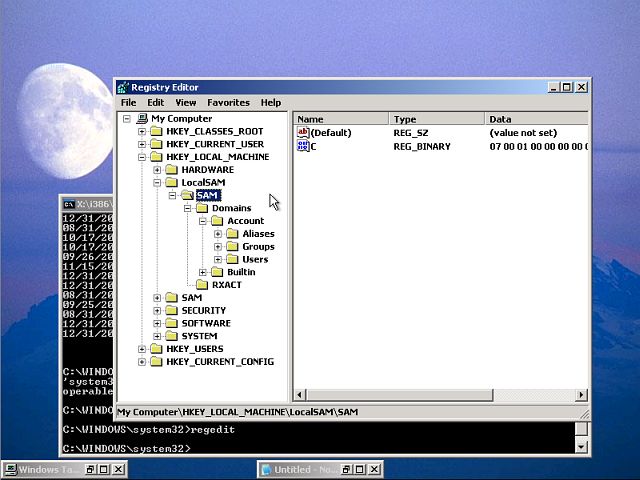Click the Account folder icon

217,221
